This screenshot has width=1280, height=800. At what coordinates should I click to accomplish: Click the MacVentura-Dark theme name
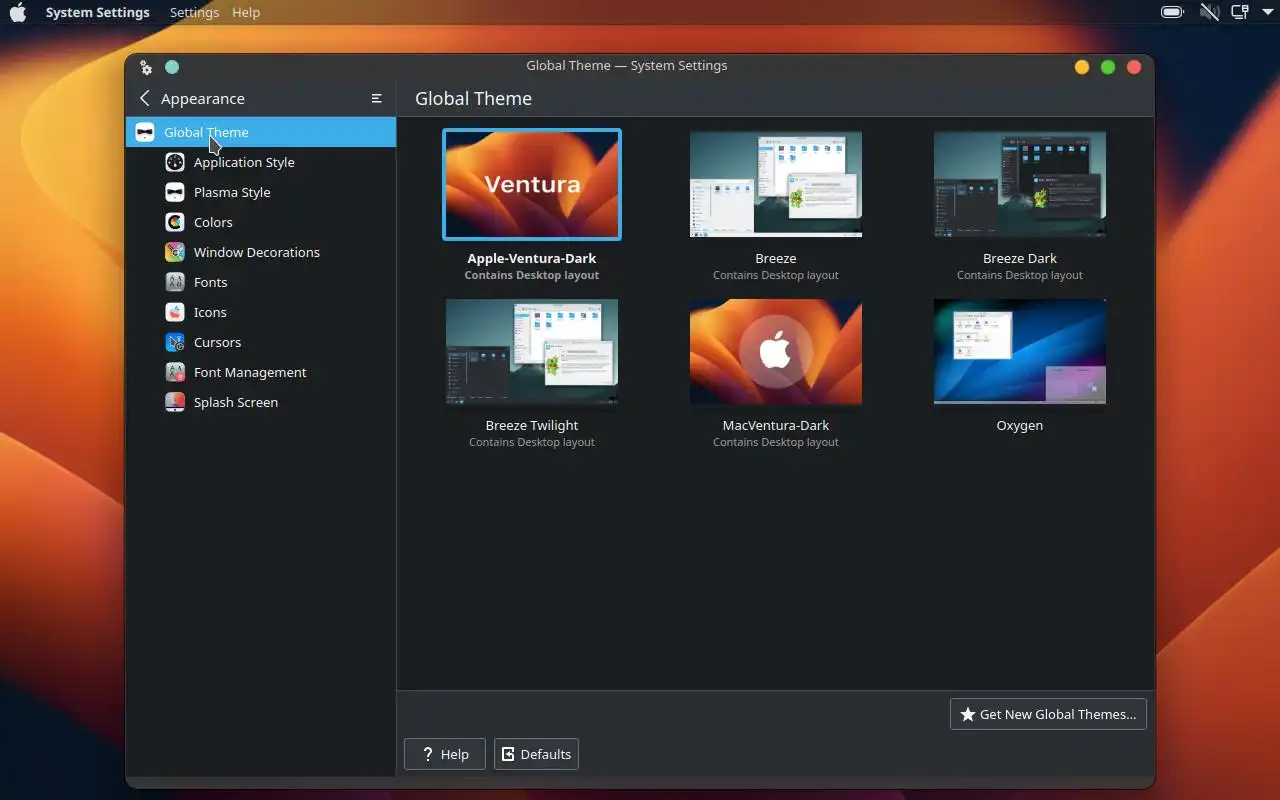(776, 425)
